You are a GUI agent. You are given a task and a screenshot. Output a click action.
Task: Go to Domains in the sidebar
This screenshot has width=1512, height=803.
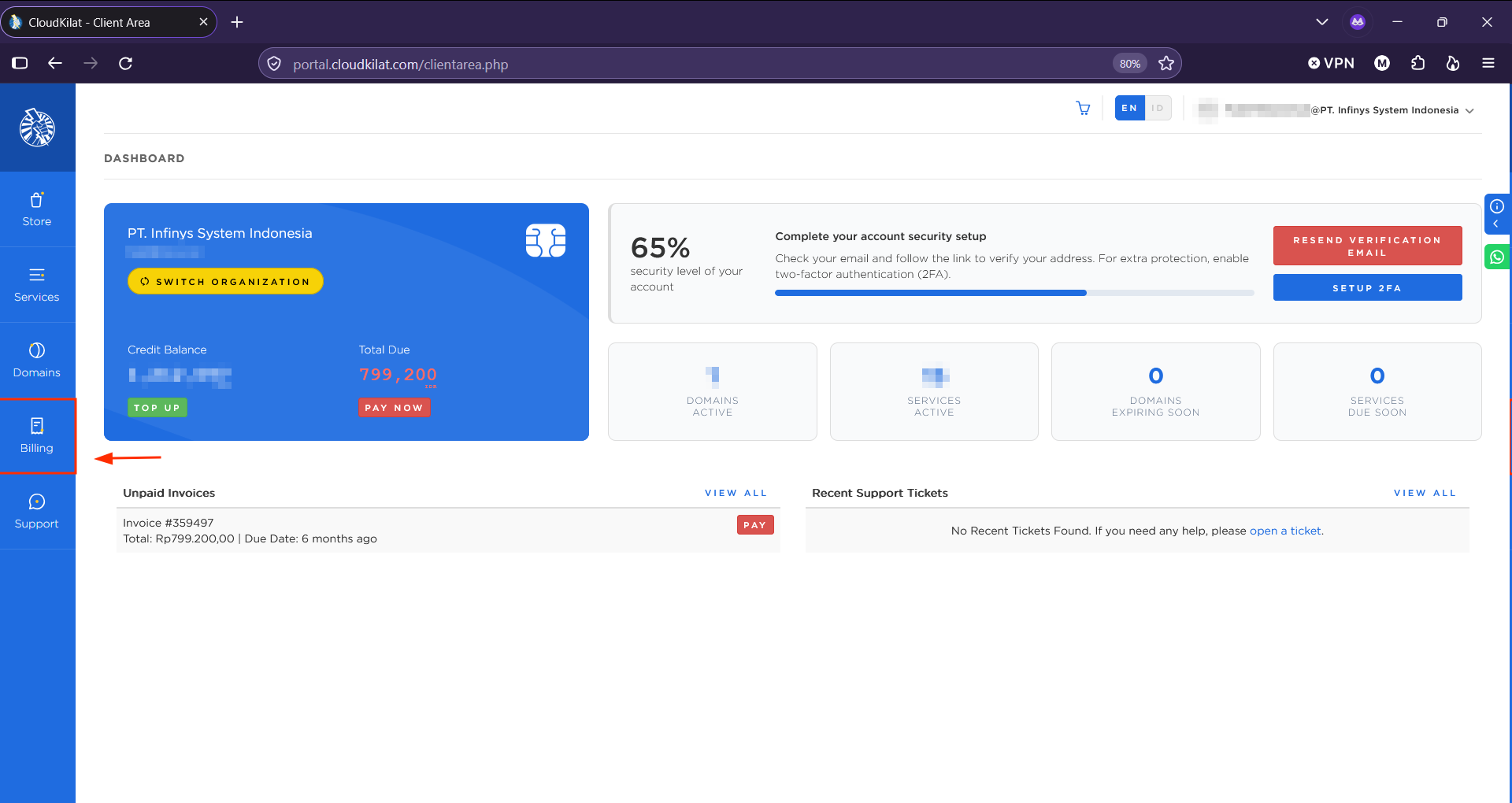click(37, 361)
